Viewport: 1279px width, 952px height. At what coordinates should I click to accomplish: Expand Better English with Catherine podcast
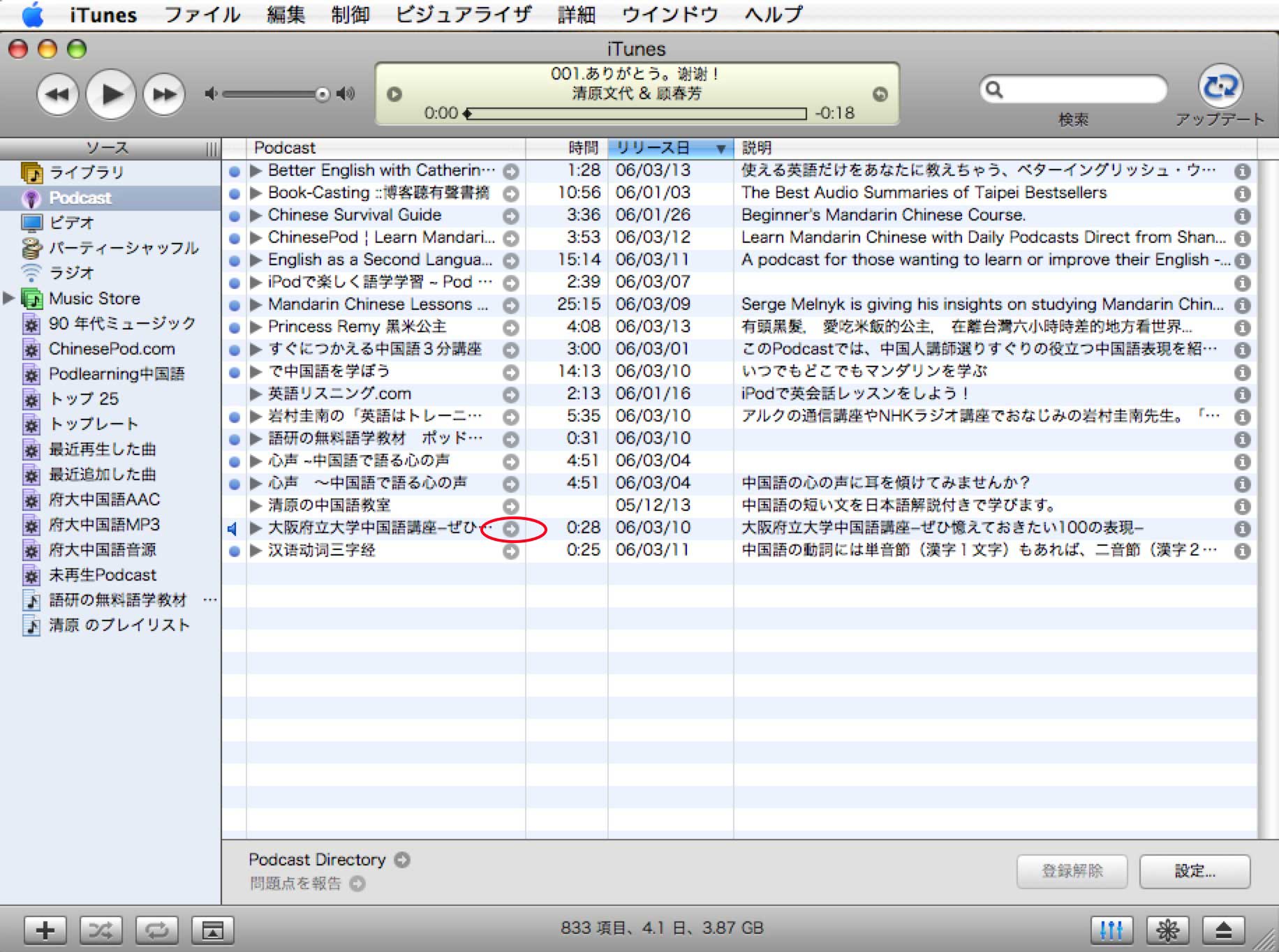coord(256,170)
